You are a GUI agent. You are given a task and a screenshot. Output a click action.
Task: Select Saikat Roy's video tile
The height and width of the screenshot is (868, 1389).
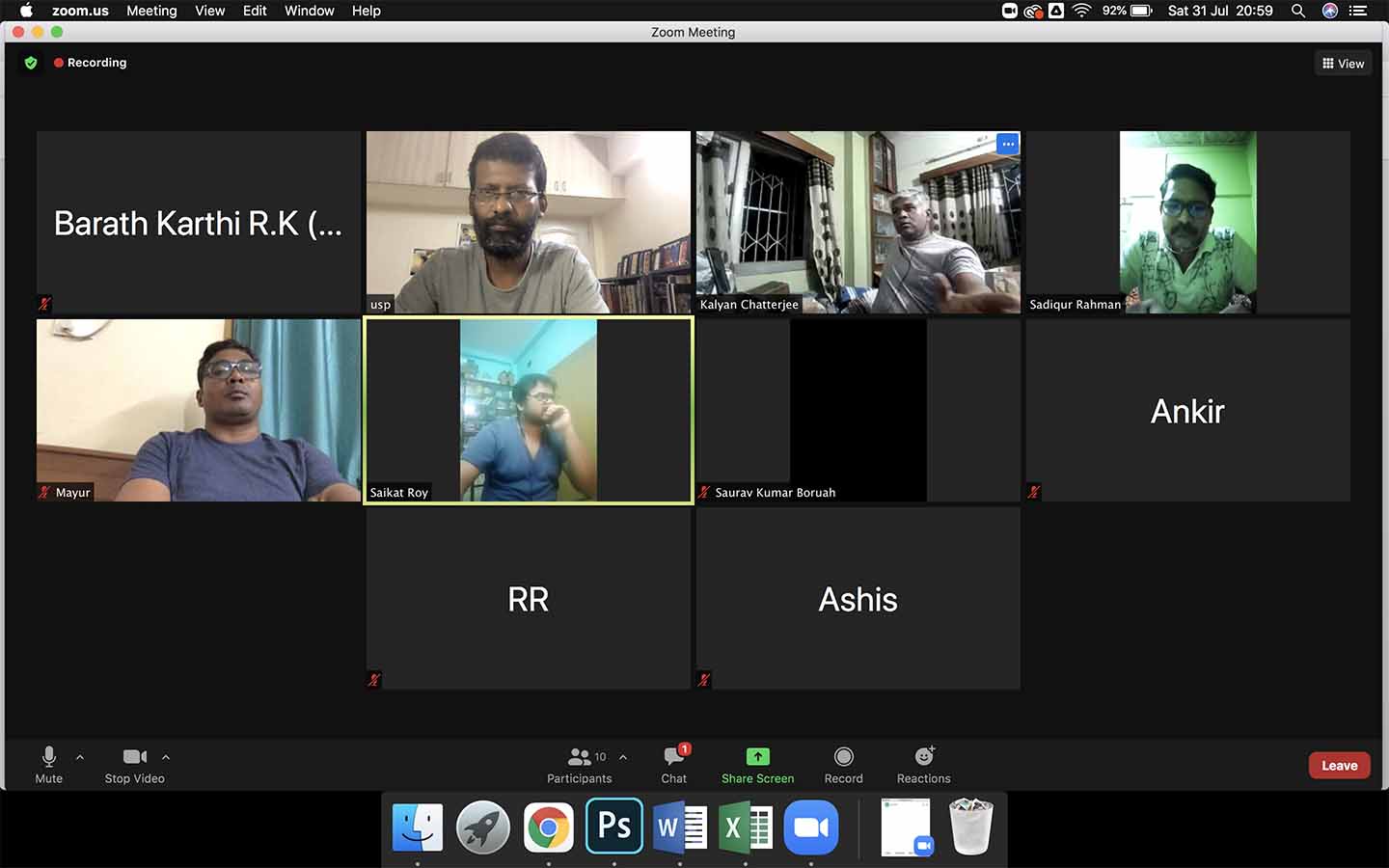pos(529,410)
